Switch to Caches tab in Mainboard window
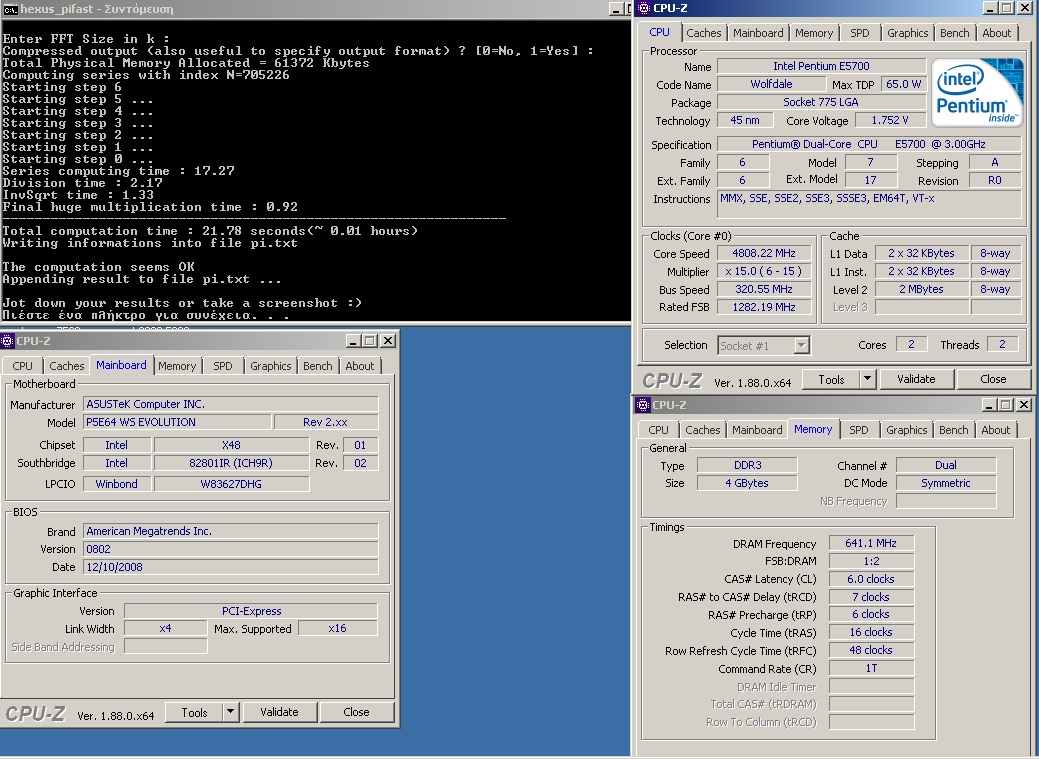Screen dimensions: 1039x759 point(67,366)
